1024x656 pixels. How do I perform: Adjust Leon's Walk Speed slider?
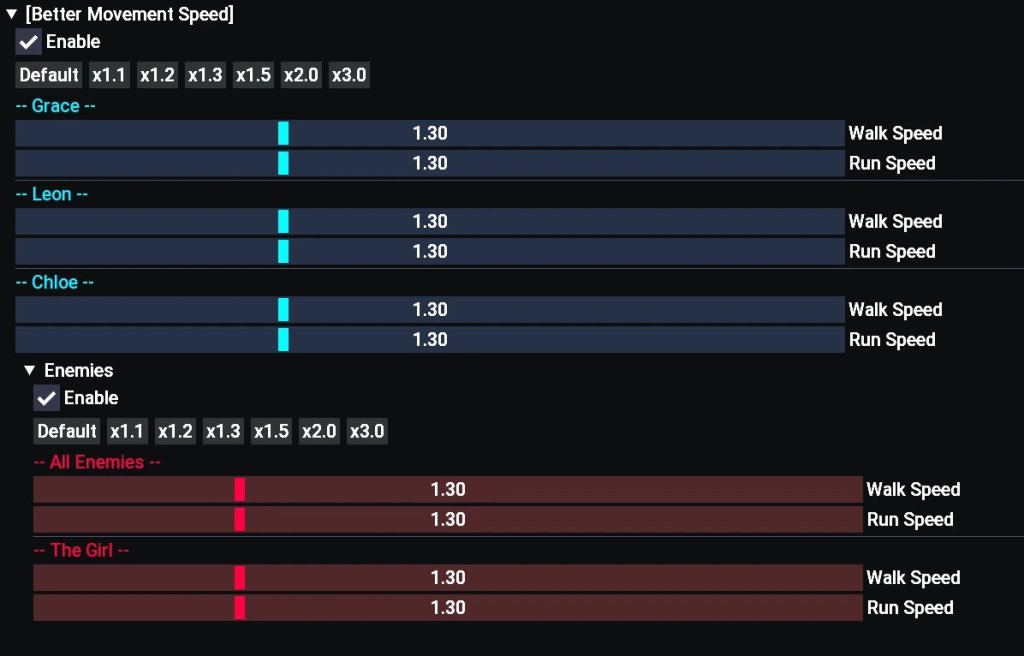[430, 222]
